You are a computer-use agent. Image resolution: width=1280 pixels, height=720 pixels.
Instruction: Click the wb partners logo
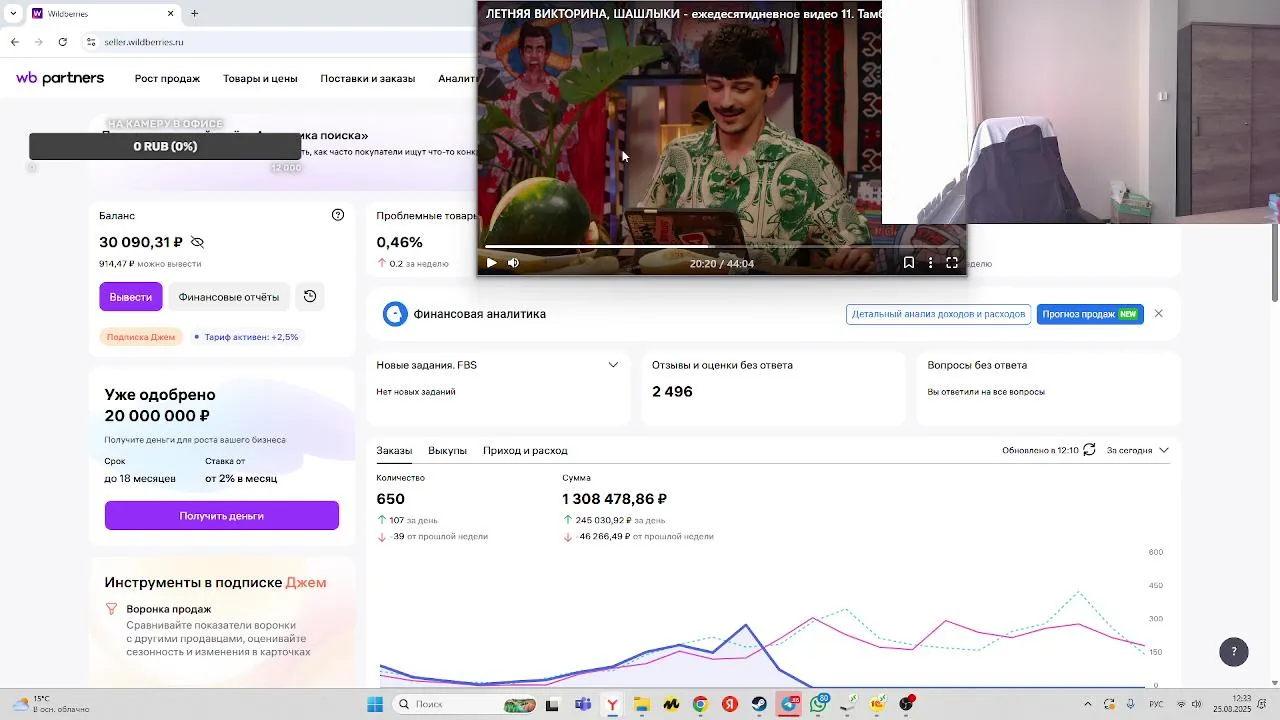[60, 78]
